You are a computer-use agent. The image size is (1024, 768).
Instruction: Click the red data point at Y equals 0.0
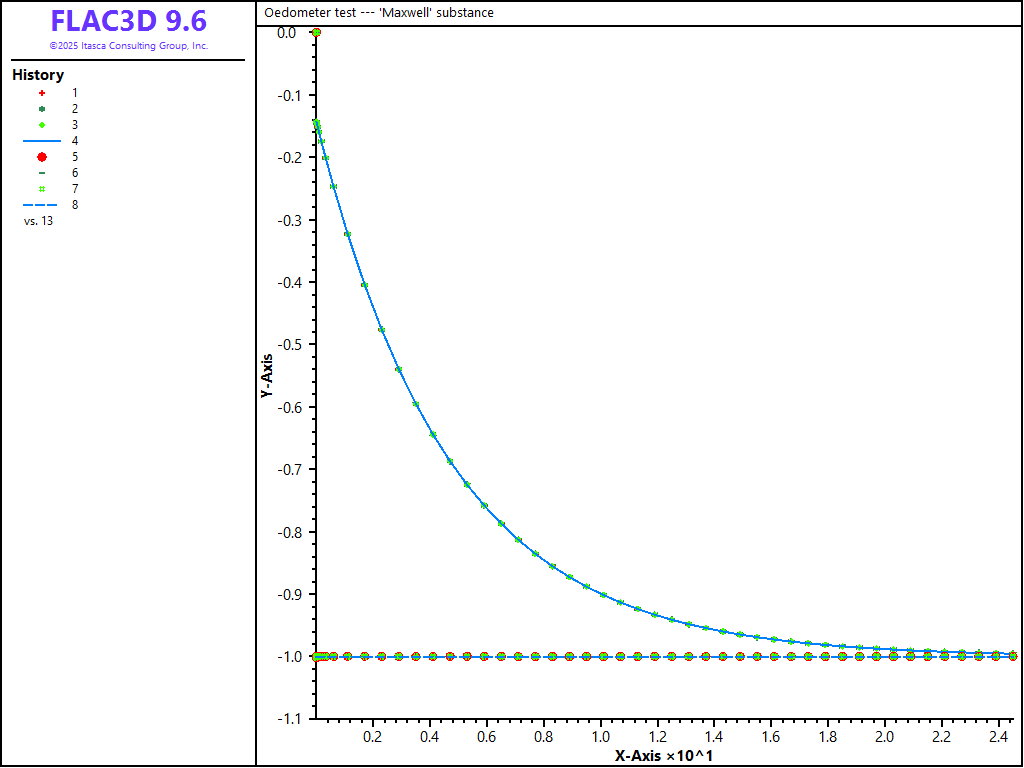316,32
